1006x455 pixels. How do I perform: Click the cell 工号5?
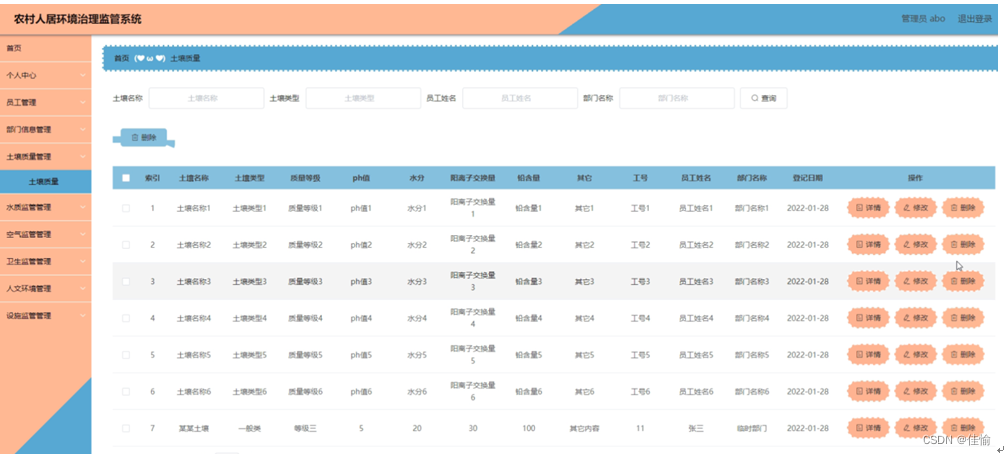640,355
